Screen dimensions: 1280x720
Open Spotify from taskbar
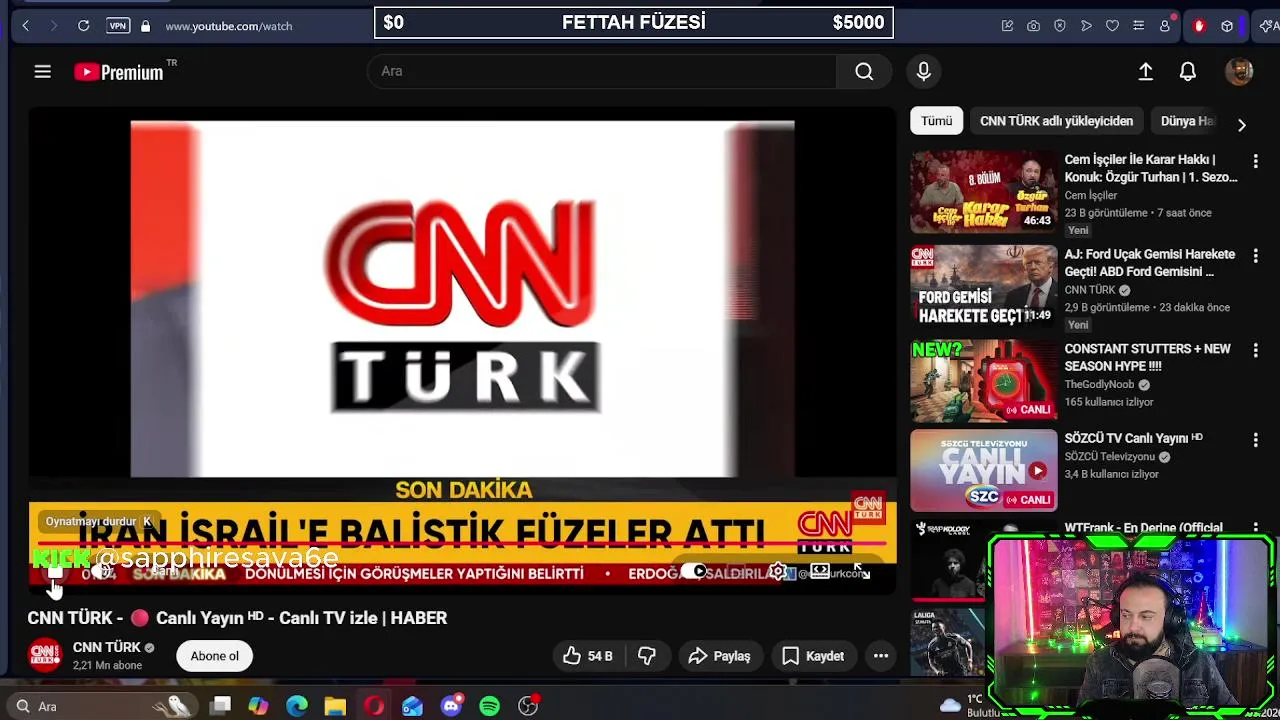[489, 706]
